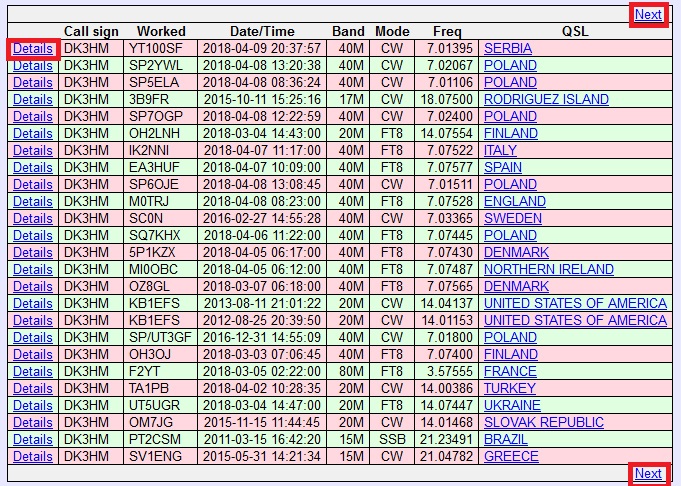The image size is (681, 486).
Task: Open Details for the OH2LNH contact
Action: click(x=33, y=133)
